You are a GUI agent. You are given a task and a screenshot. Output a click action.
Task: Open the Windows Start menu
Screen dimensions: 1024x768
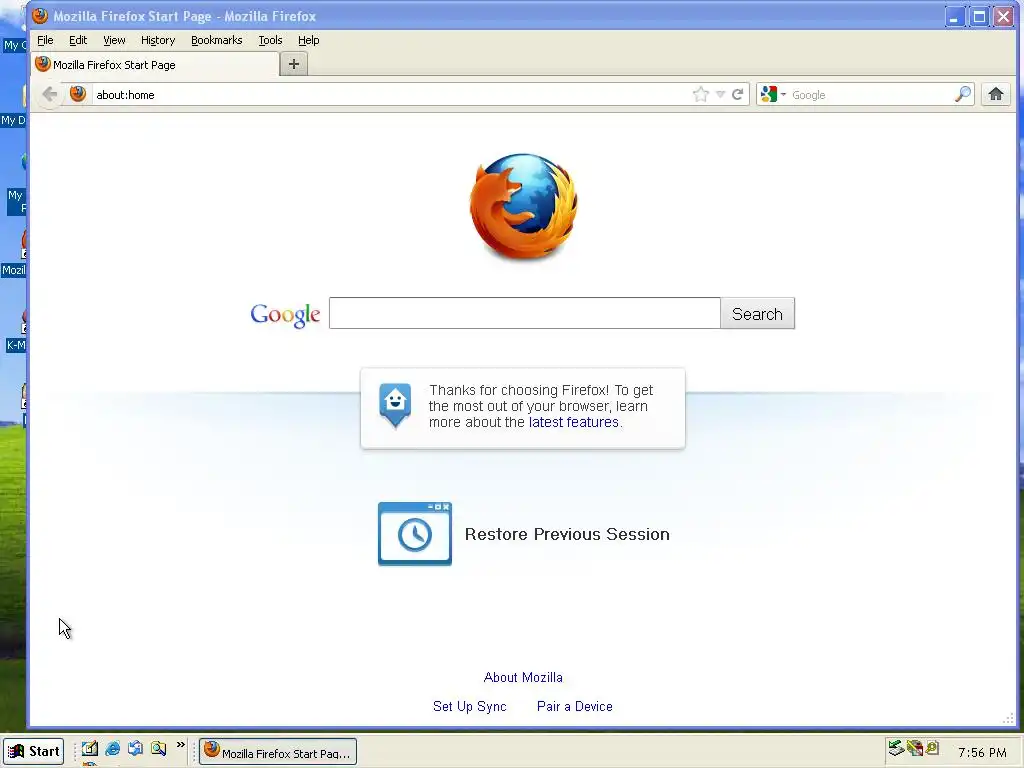tap(33, 751)
